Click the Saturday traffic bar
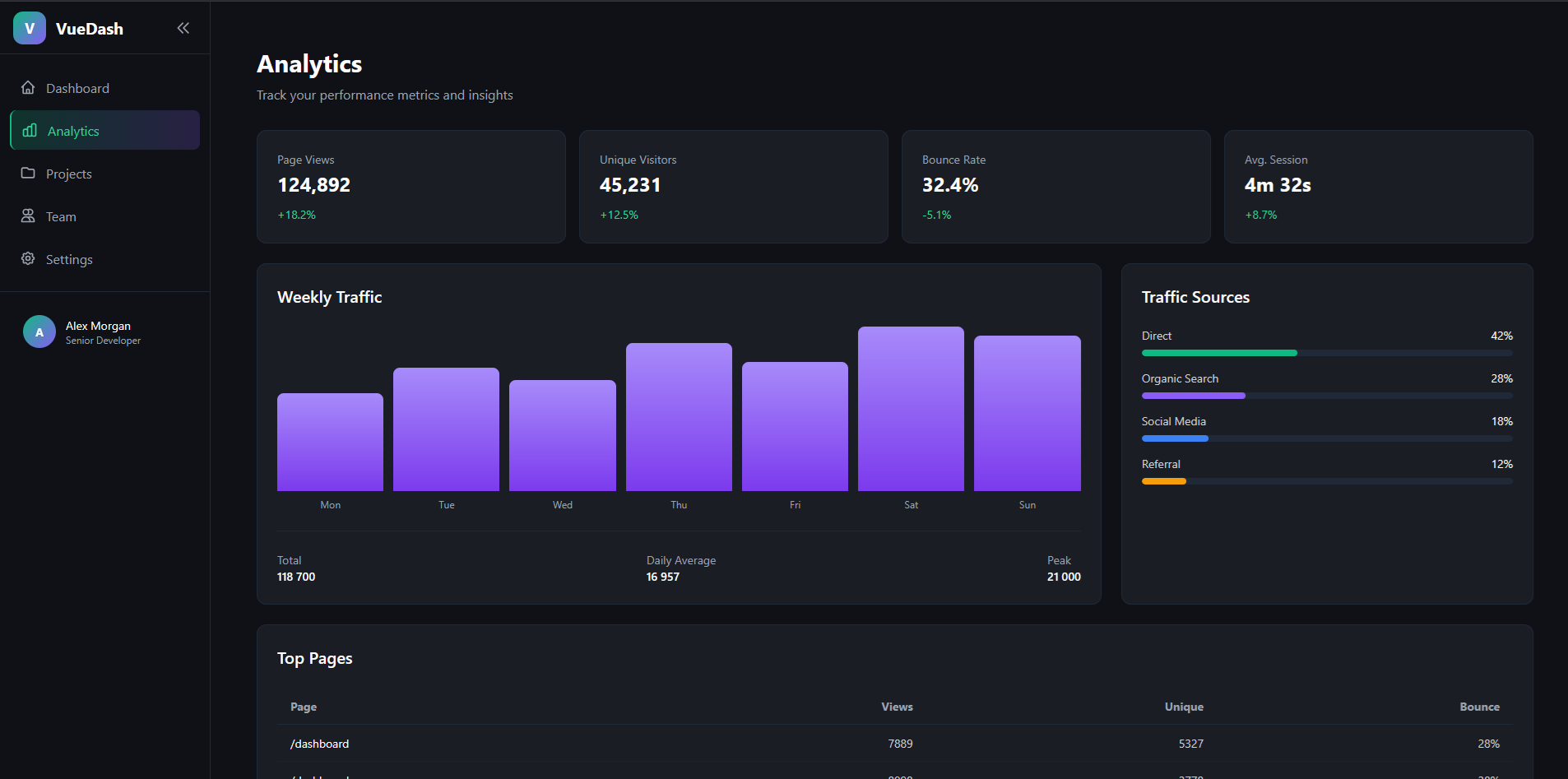 [911, 409]
